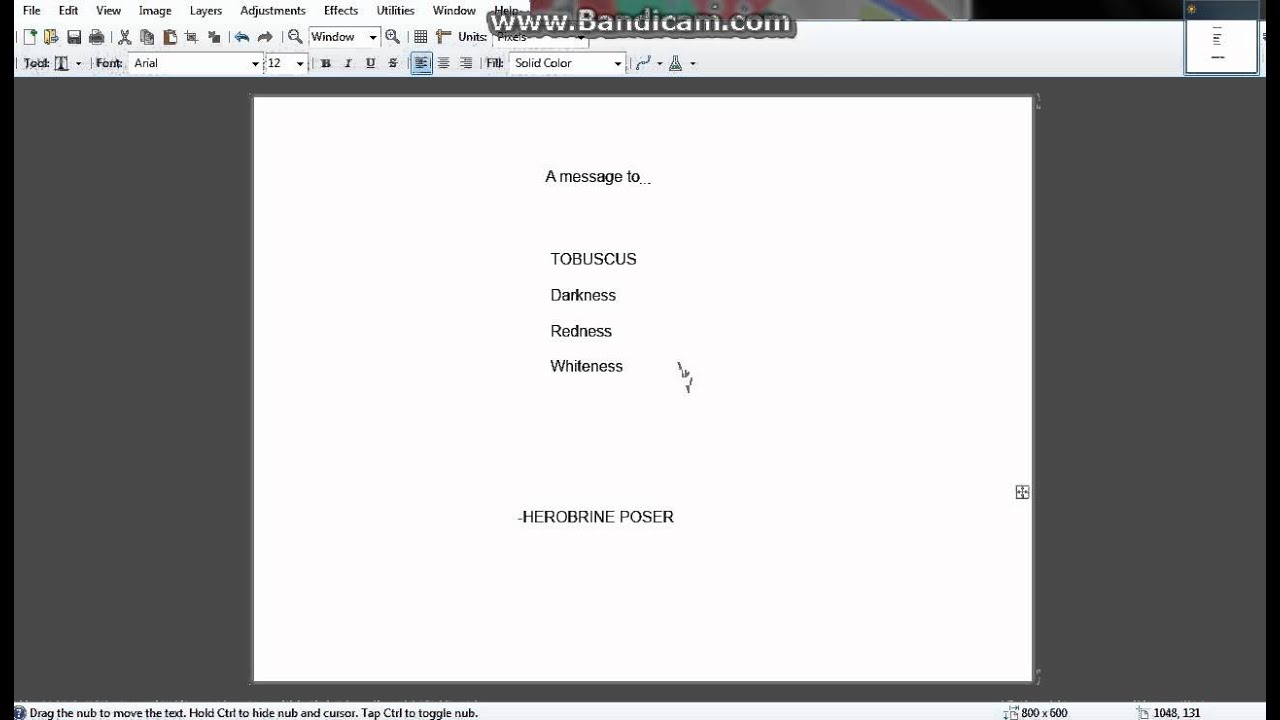The width and height of the screenshot is (1280, 720).
Task: Open the Layers menu
Action: tap(206, 11)
